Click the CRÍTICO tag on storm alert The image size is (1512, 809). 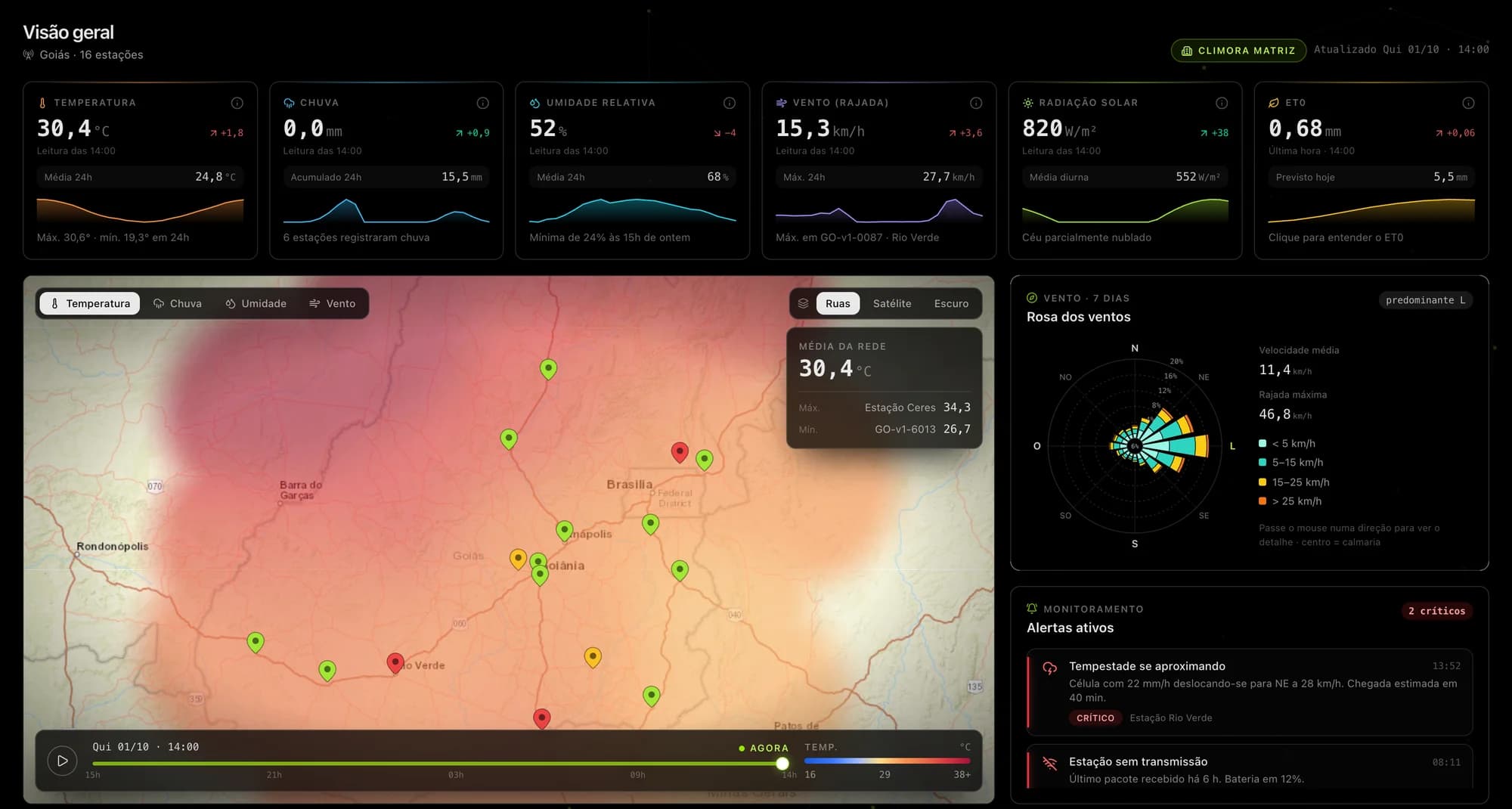(x=1095, y=718)
